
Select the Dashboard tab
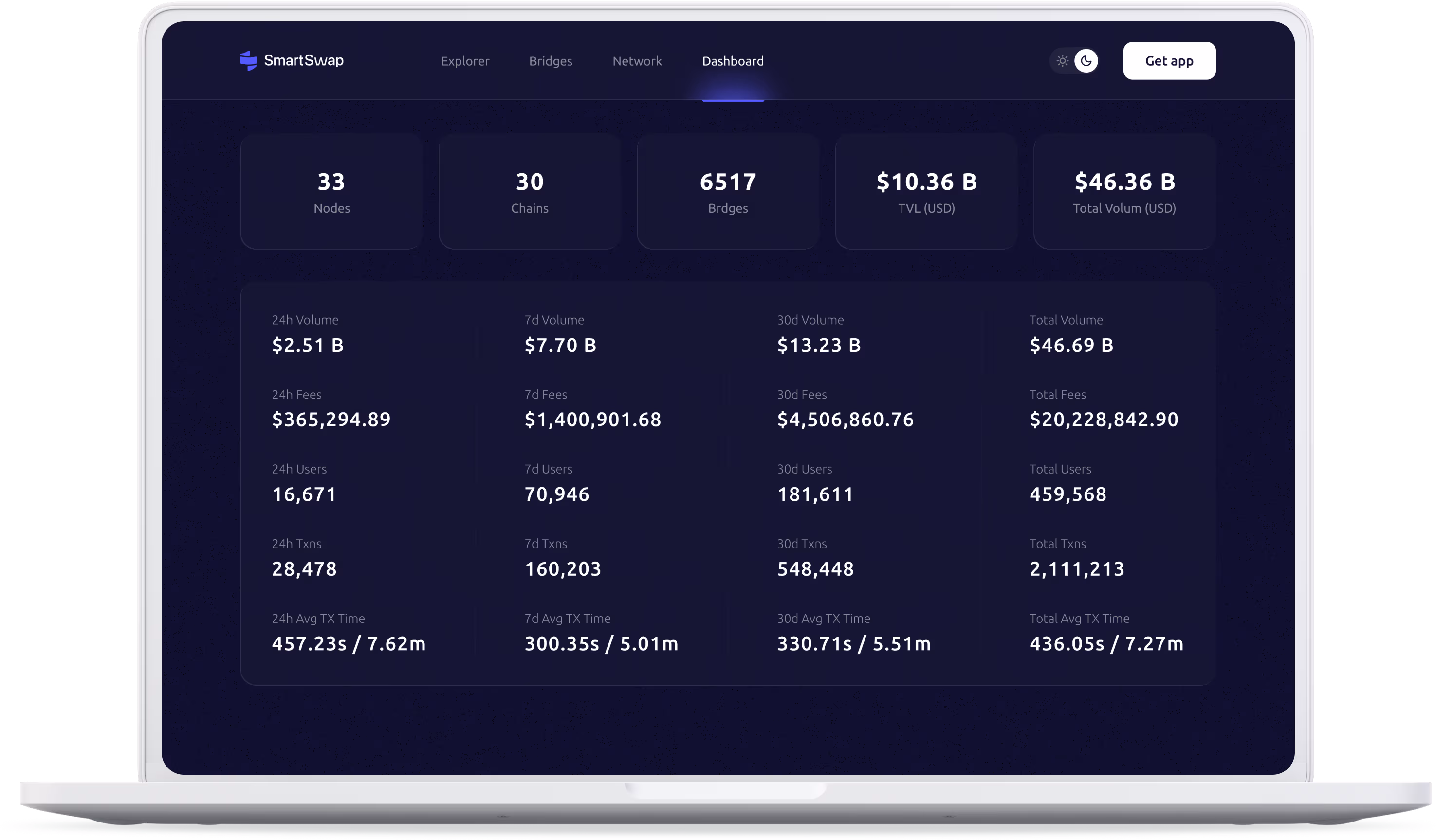pyautogui.click(x=733, y=61)
